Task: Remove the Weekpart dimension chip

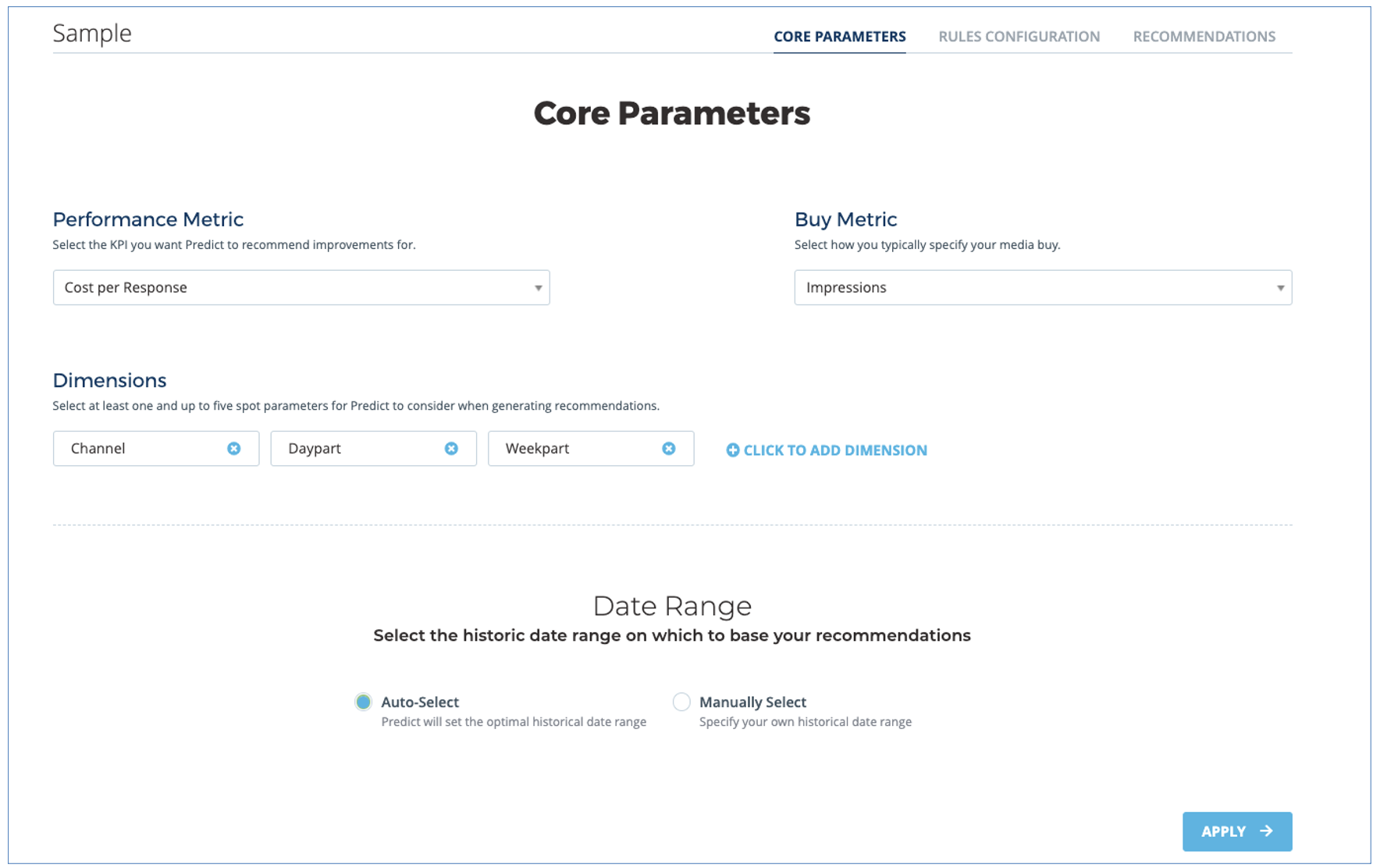Action: (669, 448)
